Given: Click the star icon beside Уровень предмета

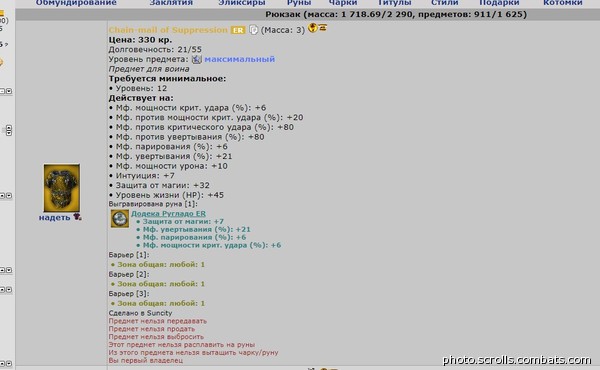Looking at the screenshot, I should [x=196, y=59].
